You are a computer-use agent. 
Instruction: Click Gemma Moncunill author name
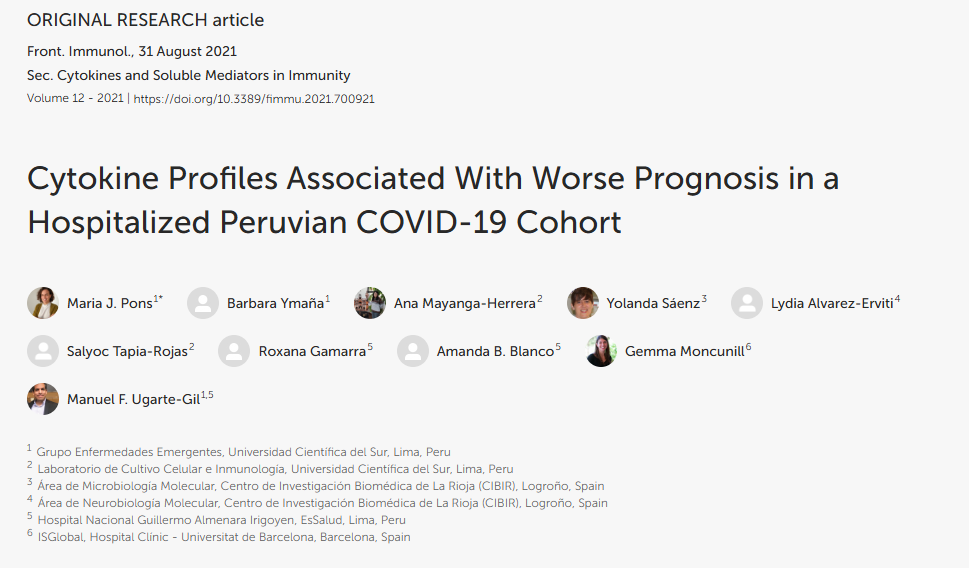coord(685,352)
